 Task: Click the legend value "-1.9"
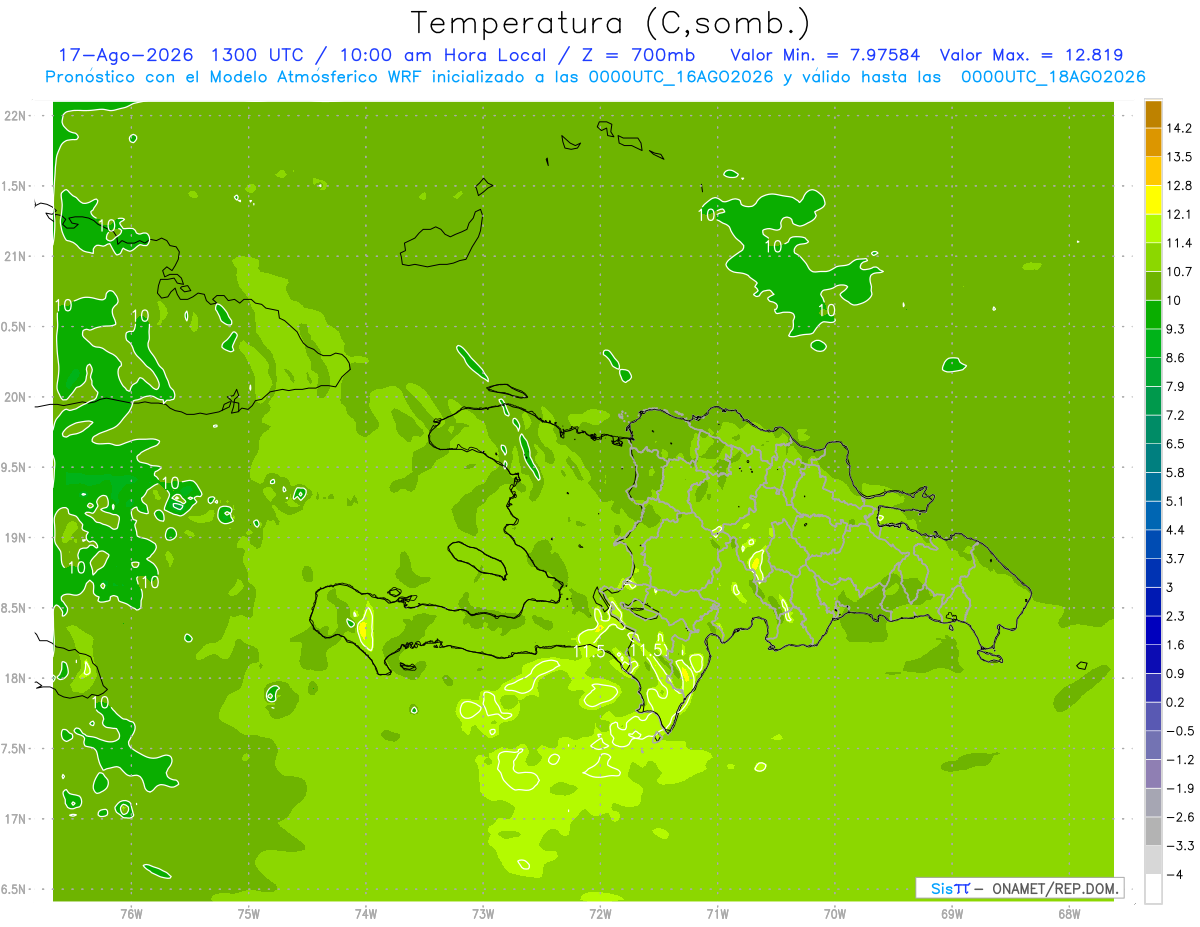(1180, 788)
